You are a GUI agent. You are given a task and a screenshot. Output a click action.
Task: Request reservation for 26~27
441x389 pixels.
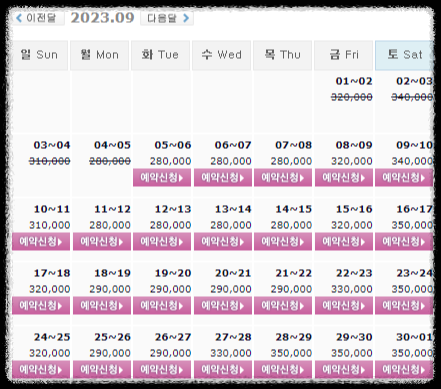(x=162, y=369)
